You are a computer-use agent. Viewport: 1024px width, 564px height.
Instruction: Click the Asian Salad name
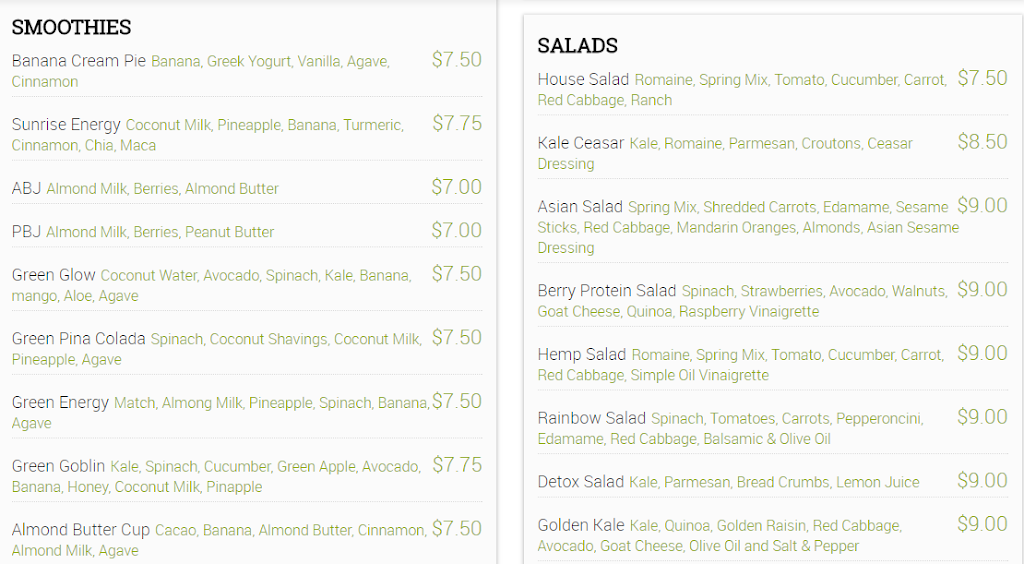[580, 207]
